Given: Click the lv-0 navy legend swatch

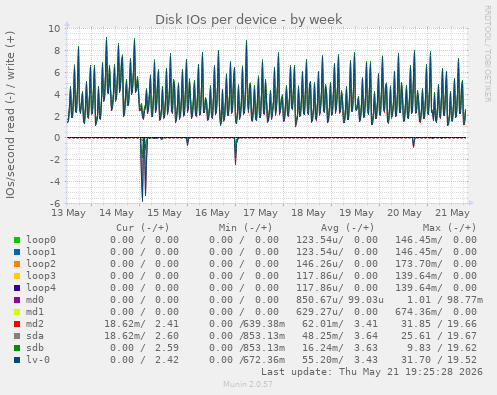Looking at the screenshot, I should [17, 360].
